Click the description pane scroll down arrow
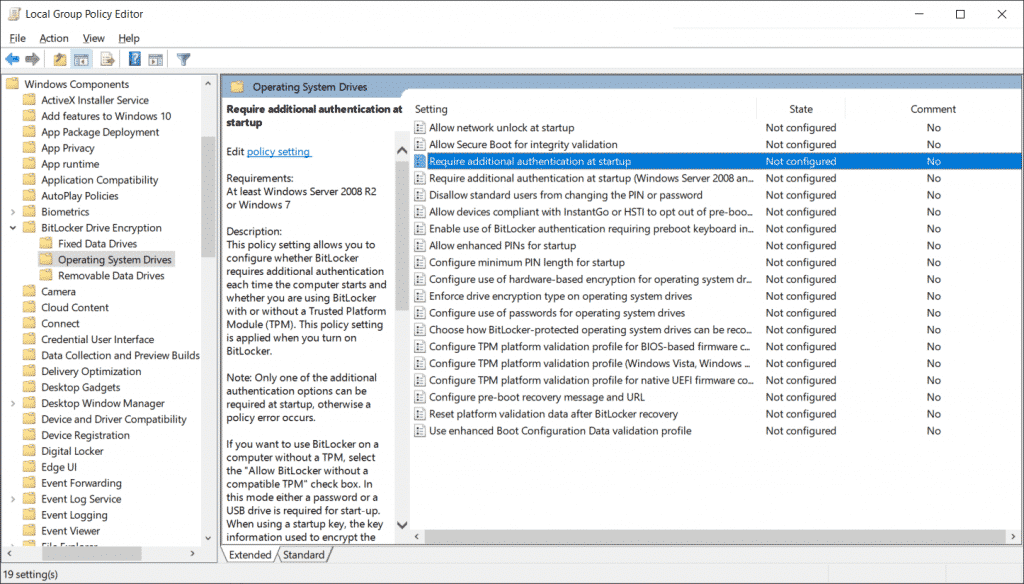1024x584 pixels. coord(402,525)
